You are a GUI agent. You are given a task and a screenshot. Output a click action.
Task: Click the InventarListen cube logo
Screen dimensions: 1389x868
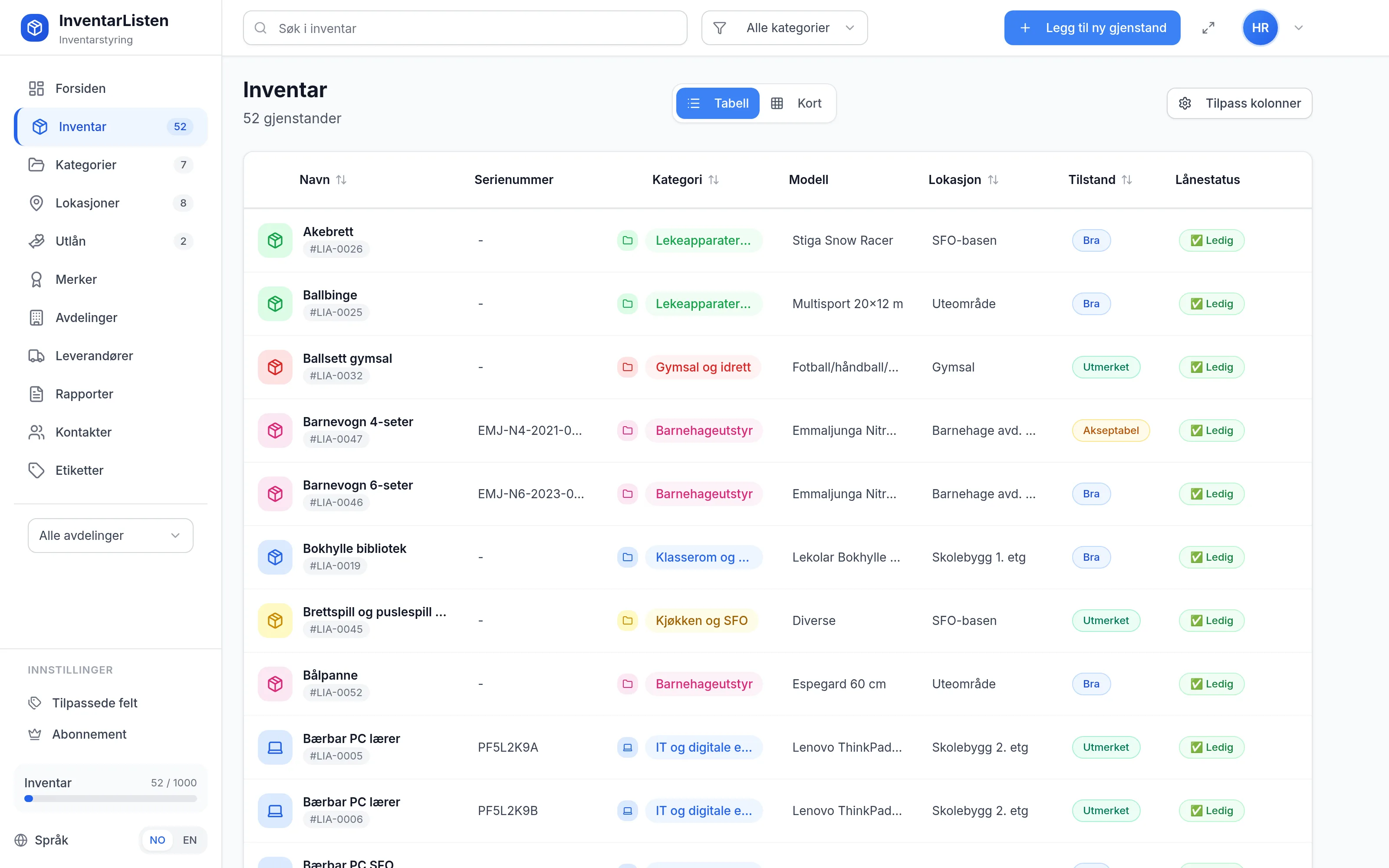coord(34,27)
